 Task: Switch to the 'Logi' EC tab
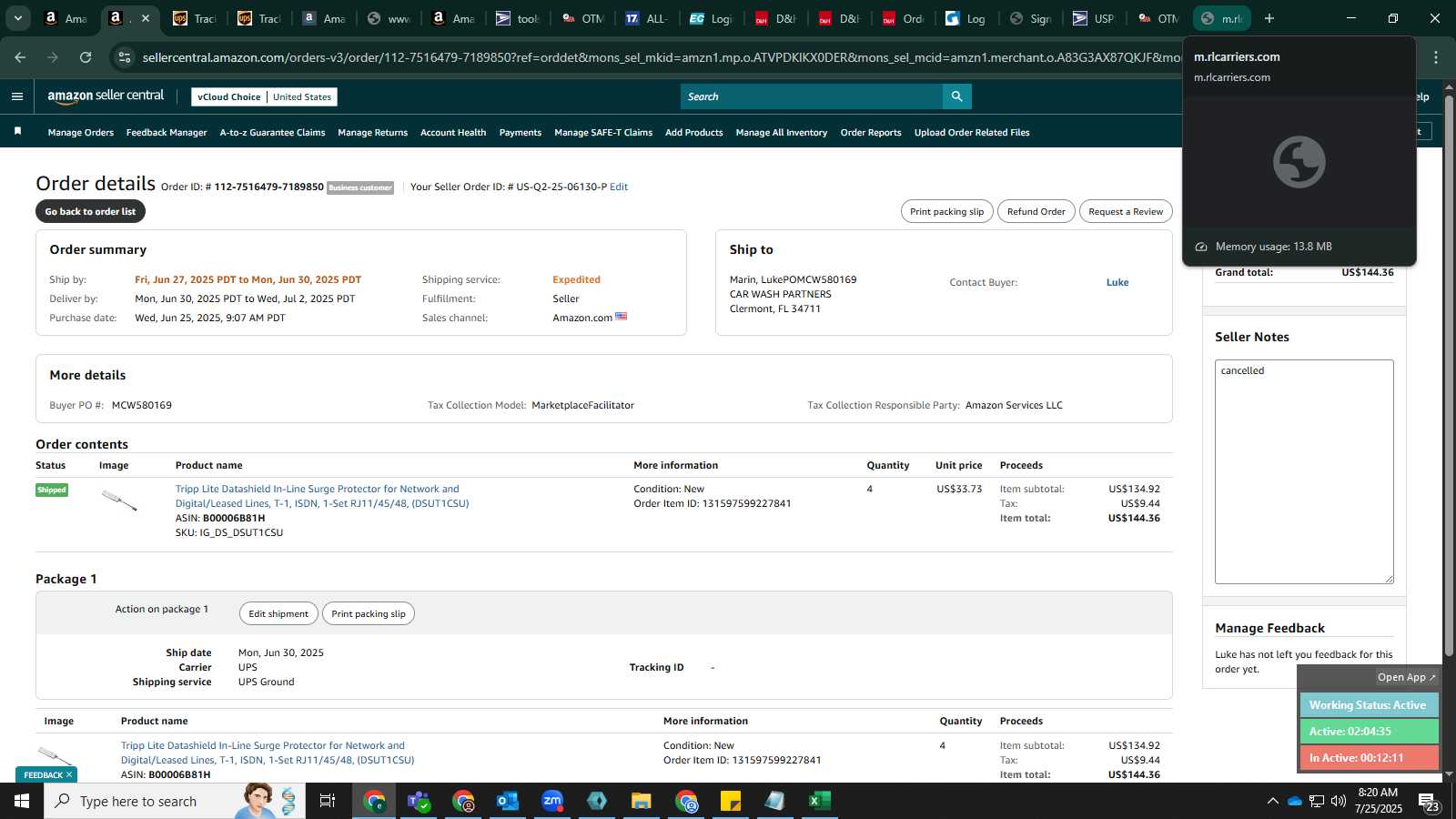coord(710,18)
